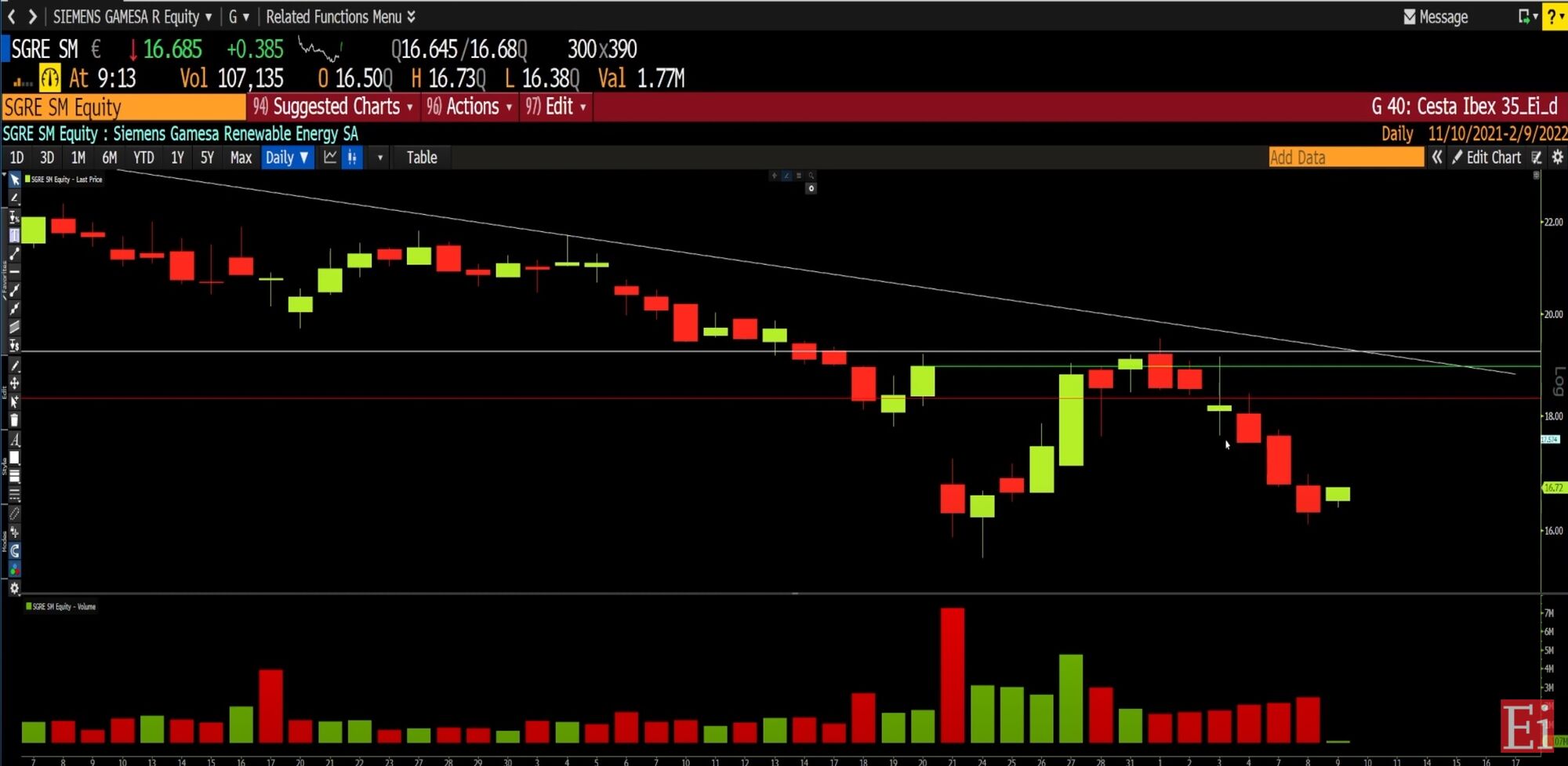
Task: Select the parallel channel drawing tool
Action: (14, 327)
